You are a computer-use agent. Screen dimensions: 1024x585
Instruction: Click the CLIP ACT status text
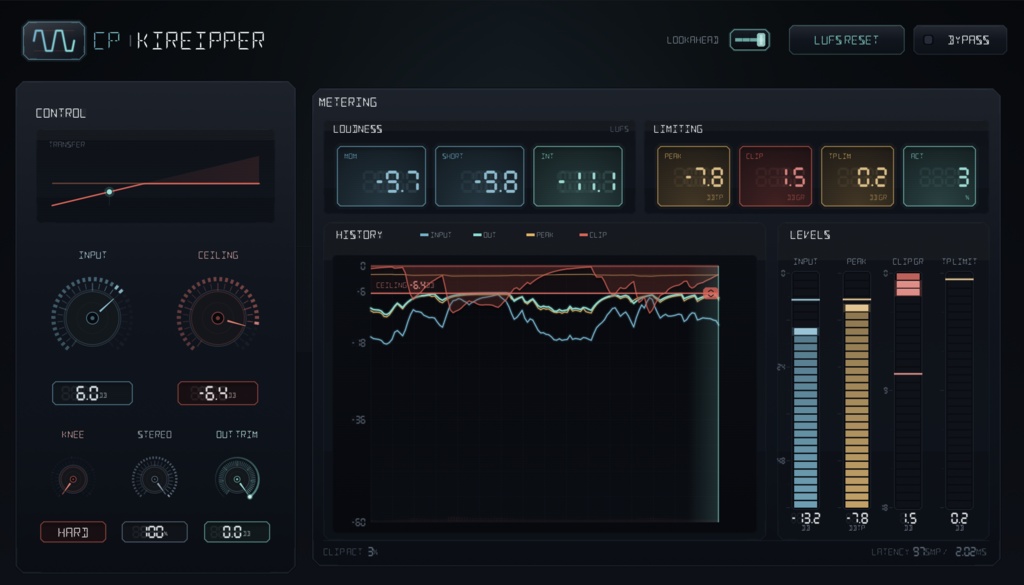click(350, 552)
